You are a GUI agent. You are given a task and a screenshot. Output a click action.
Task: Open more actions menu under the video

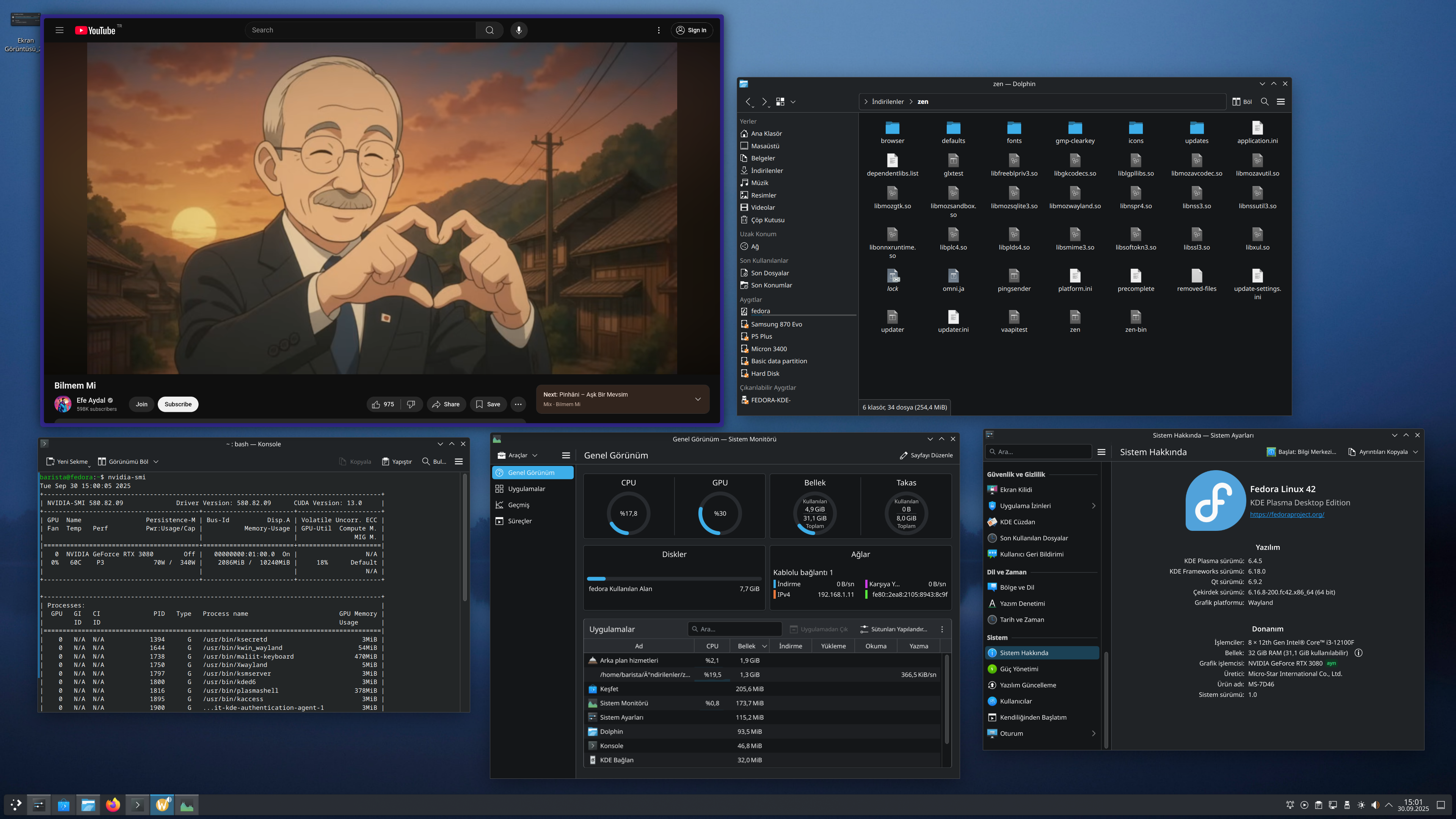click(518, 404)
